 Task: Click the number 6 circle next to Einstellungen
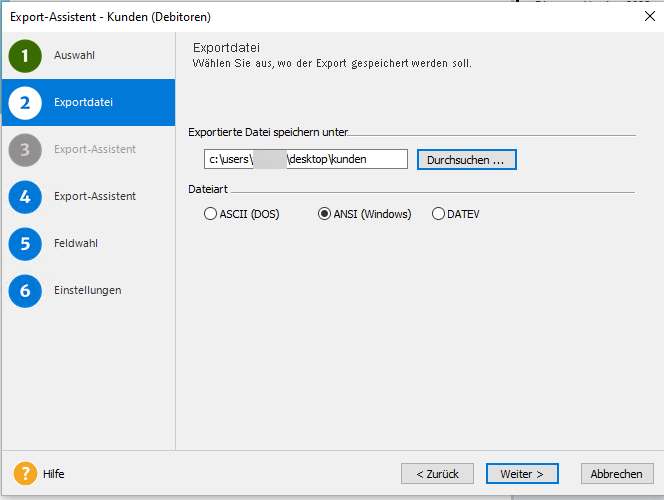pyautogui.click(x=25, y=291)
